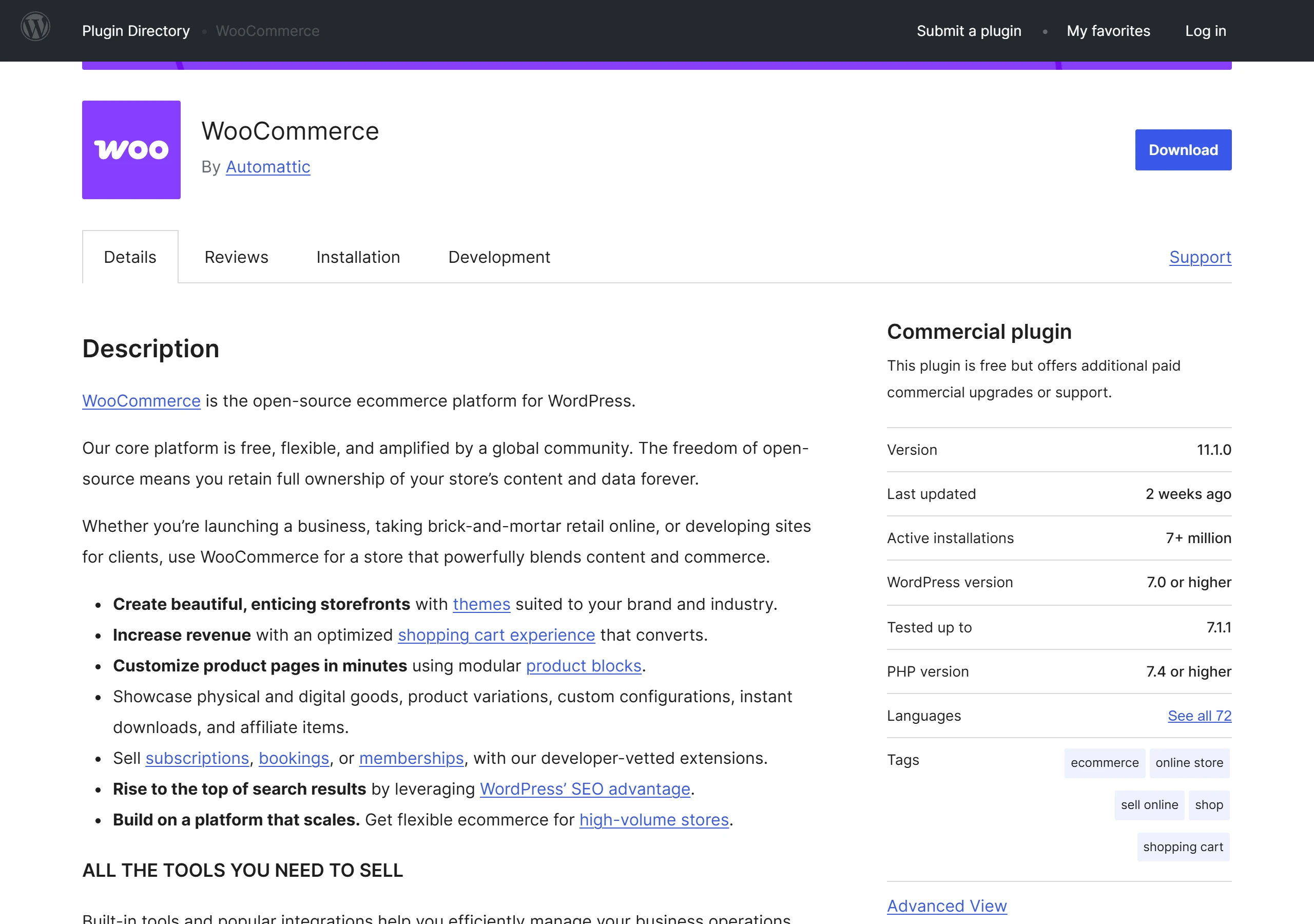Image resolution: width=1314 pixels, height=924 pixels.
Task: Open Plugin Directory in header
Action: tap(136, 31)
